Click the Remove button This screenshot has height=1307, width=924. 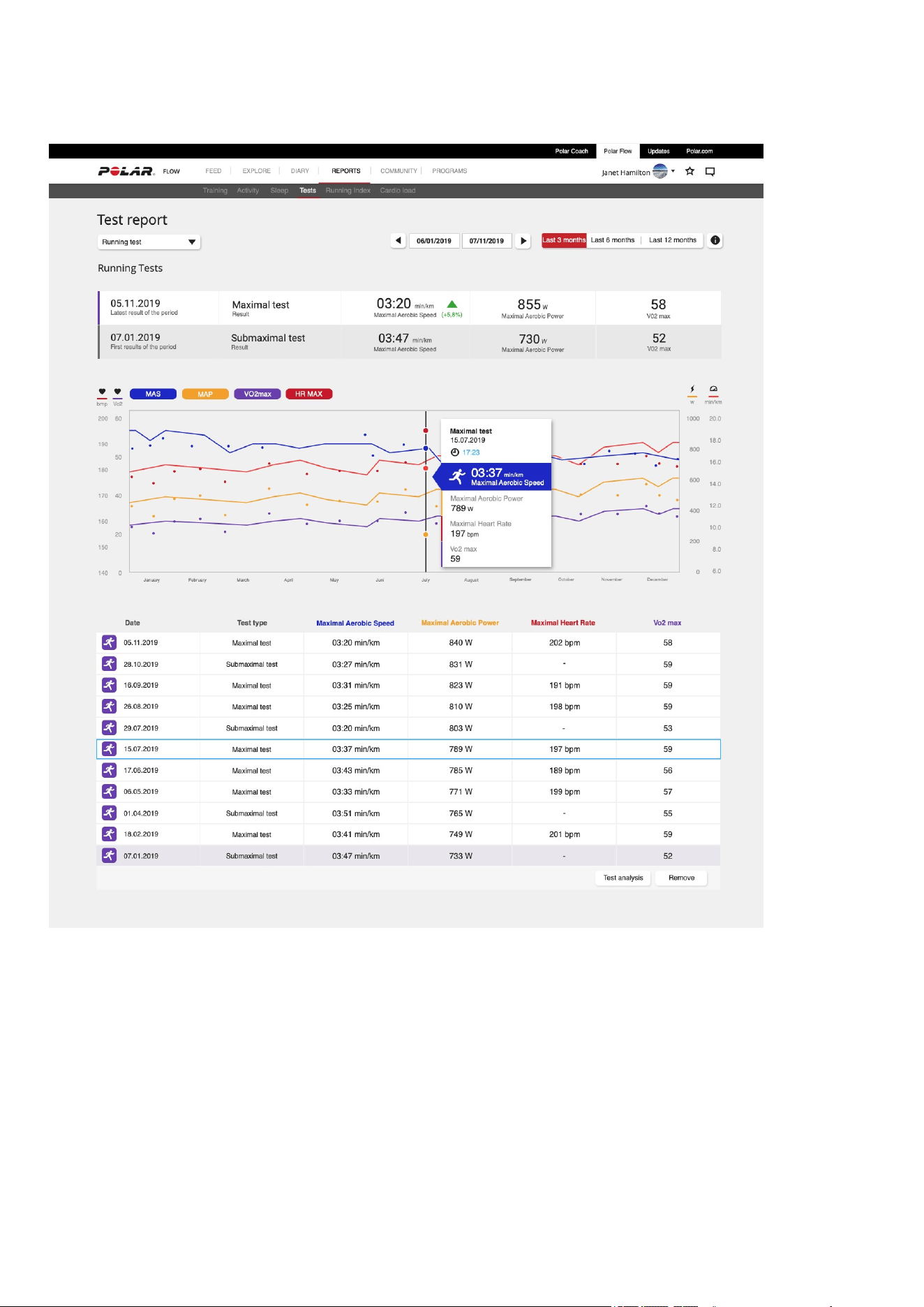(682, 878)
